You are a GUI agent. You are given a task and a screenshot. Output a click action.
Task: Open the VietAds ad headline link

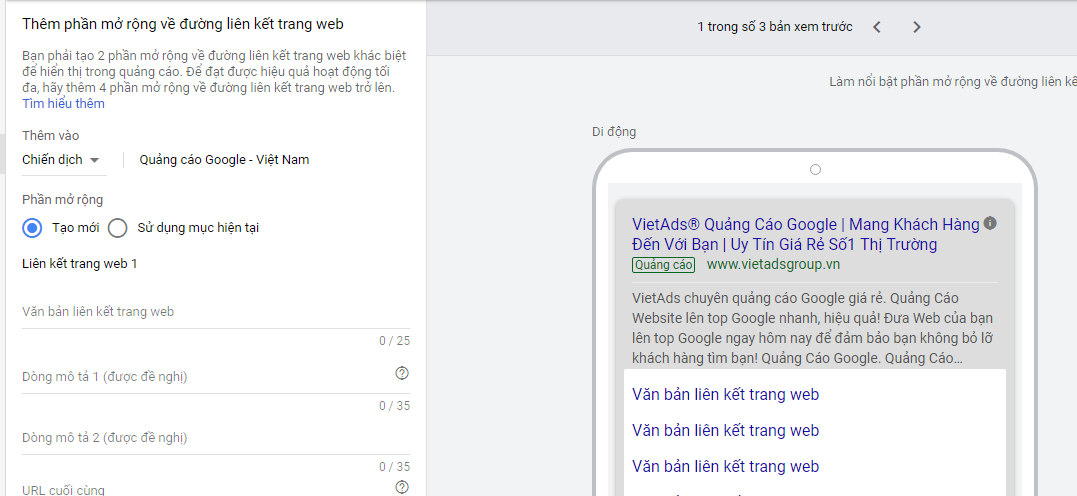click(x=806, y=234)
